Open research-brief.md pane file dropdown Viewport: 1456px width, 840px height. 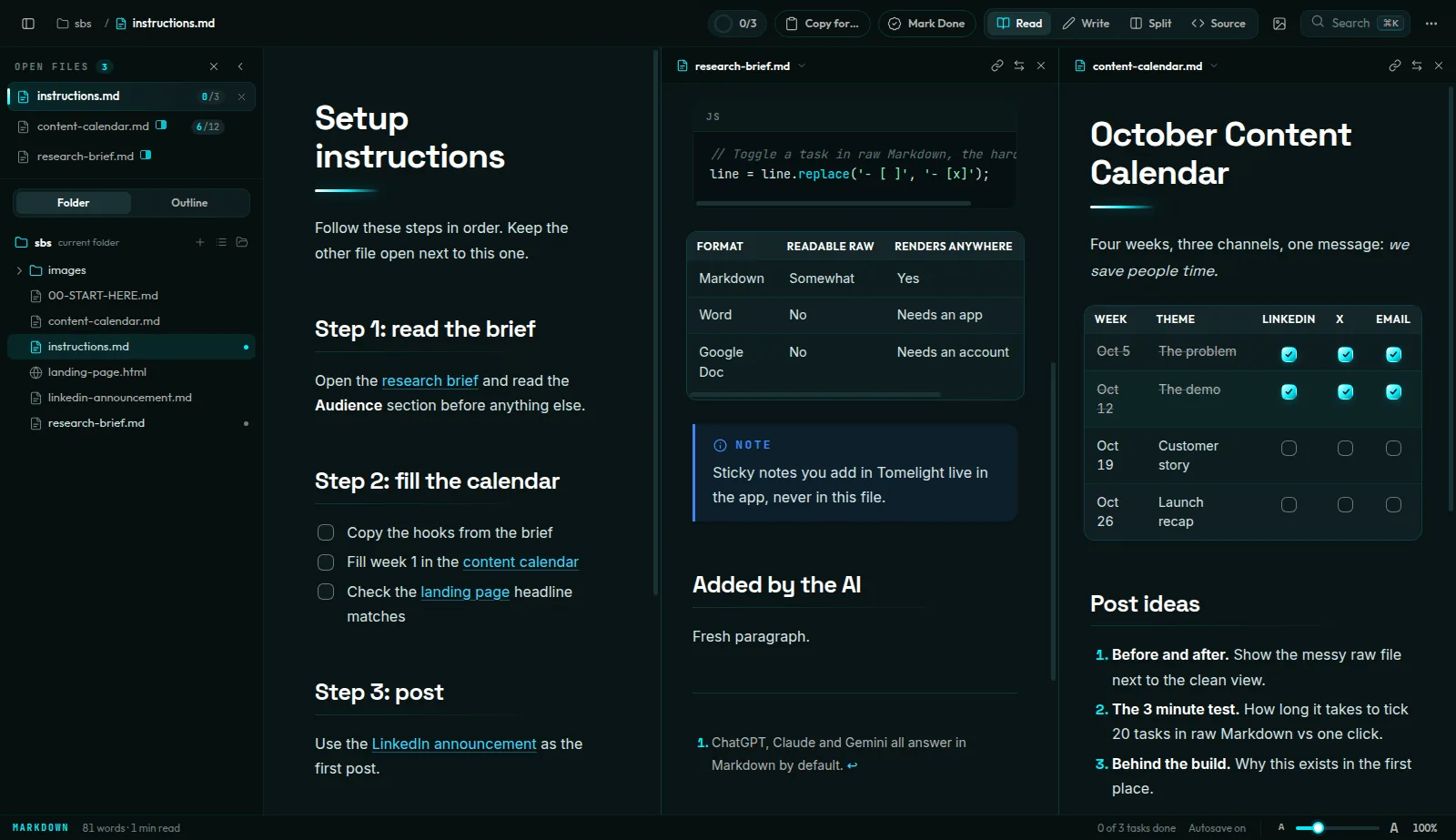click(802, 66)
